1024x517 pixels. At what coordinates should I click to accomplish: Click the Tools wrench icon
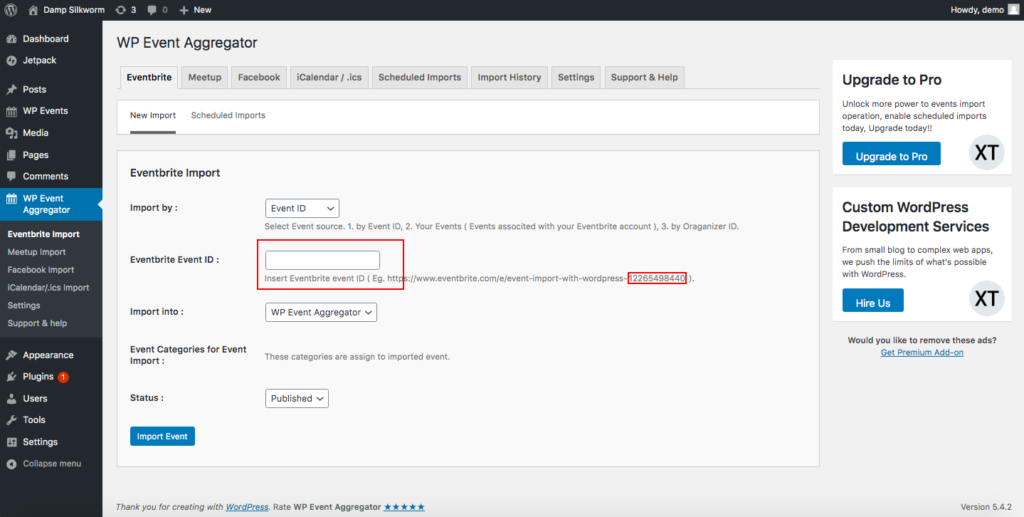[11, 420]
